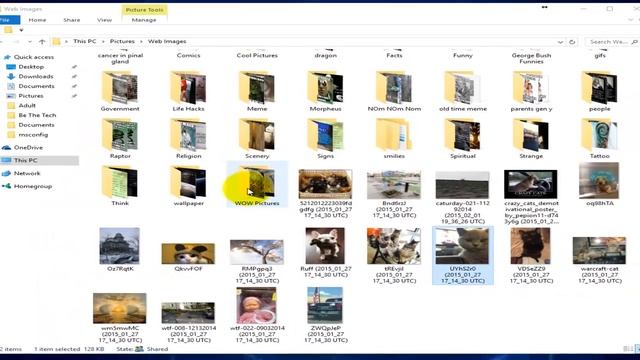Open the Meme folder
The image size is (640, 360).
coord(257,92)
